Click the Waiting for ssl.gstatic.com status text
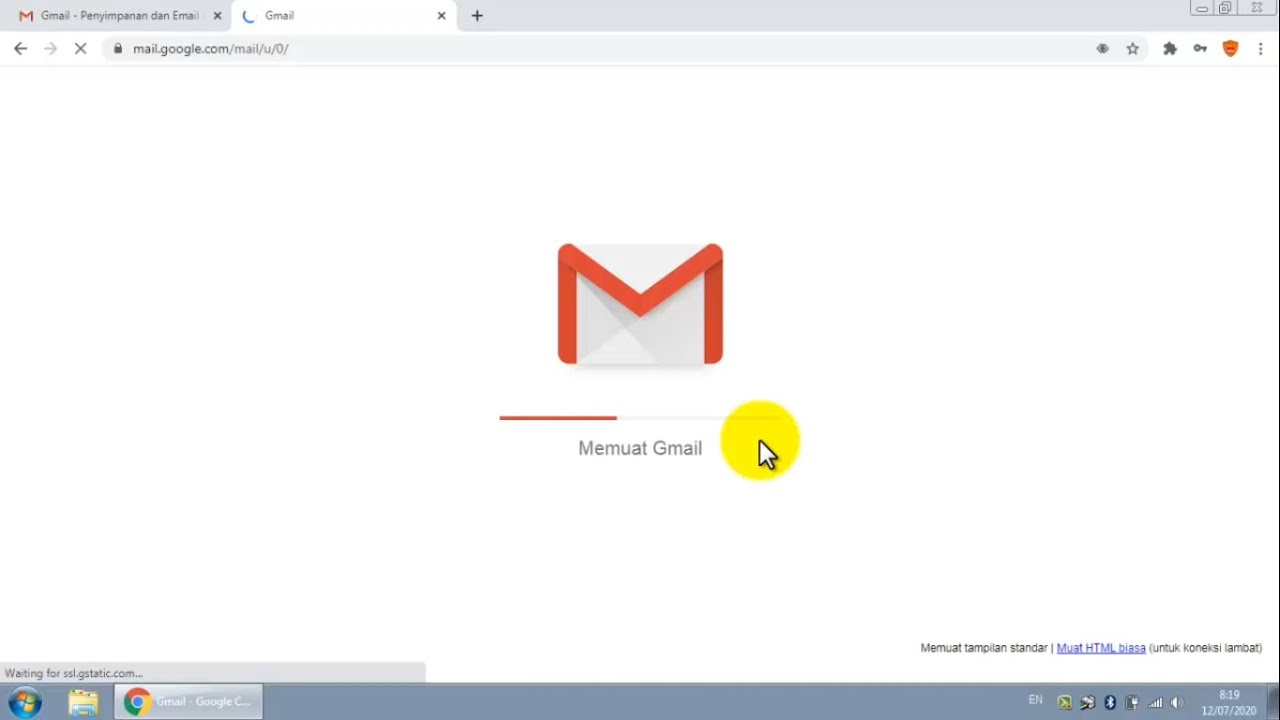 pos(74,673)
